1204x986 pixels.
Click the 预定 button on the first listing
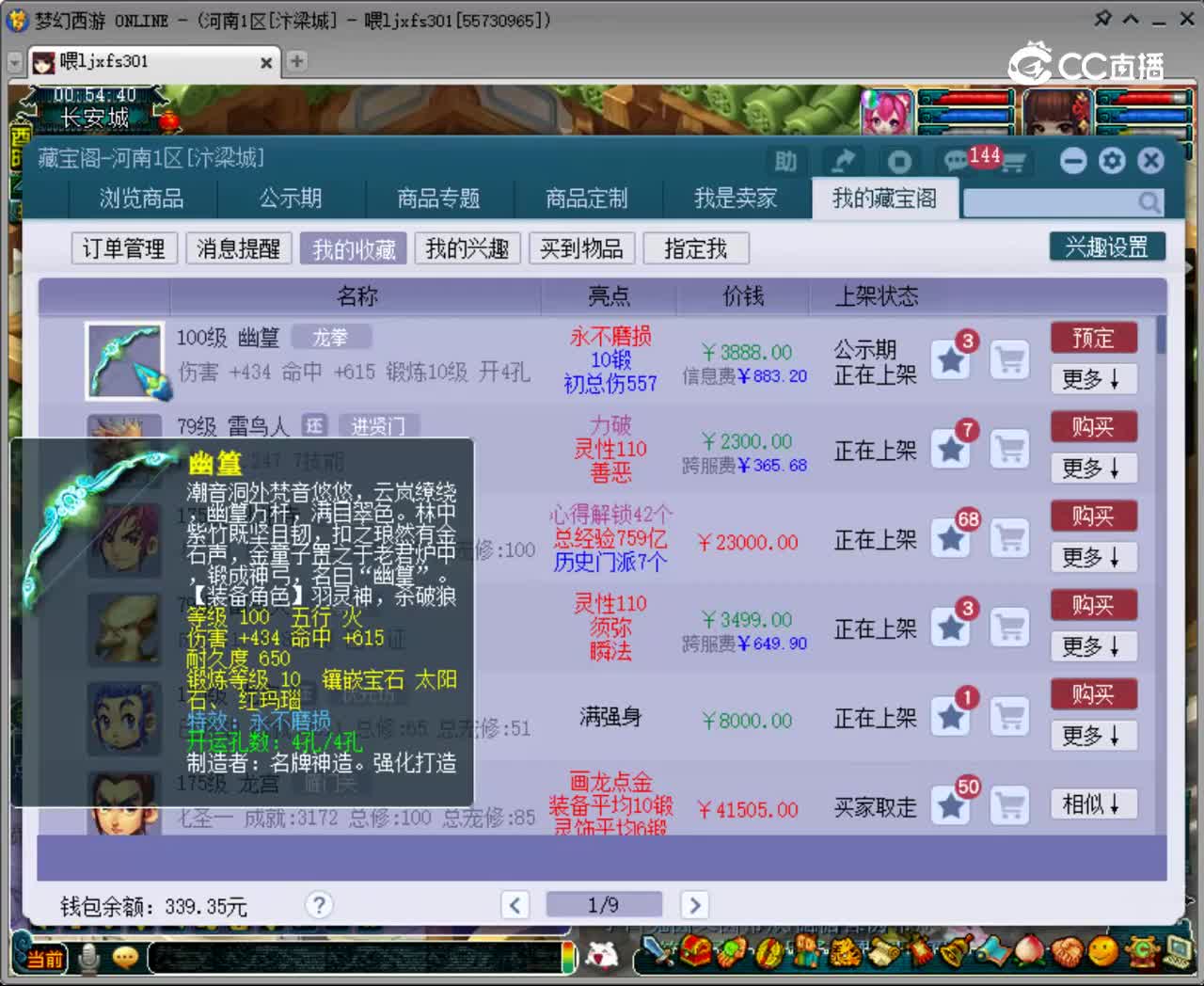[x=1093, y=337]
